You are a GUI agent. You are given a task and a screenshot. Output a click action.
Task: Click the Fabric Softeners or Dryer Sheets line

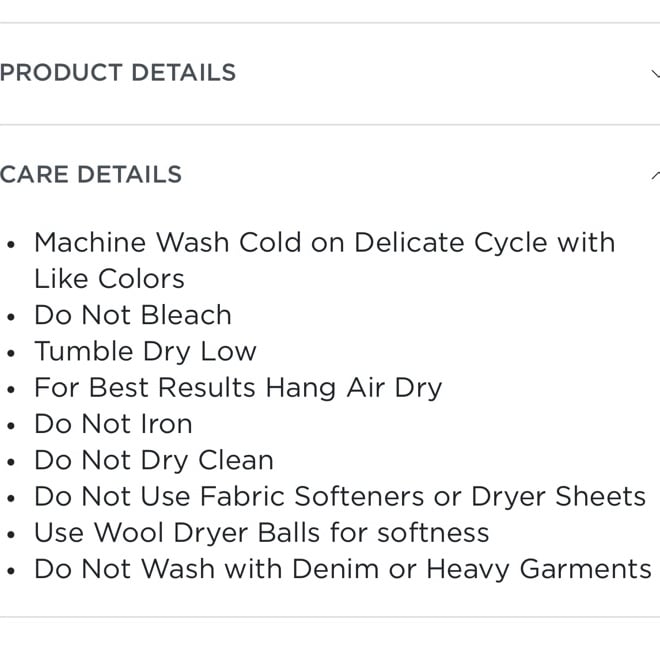340,497
